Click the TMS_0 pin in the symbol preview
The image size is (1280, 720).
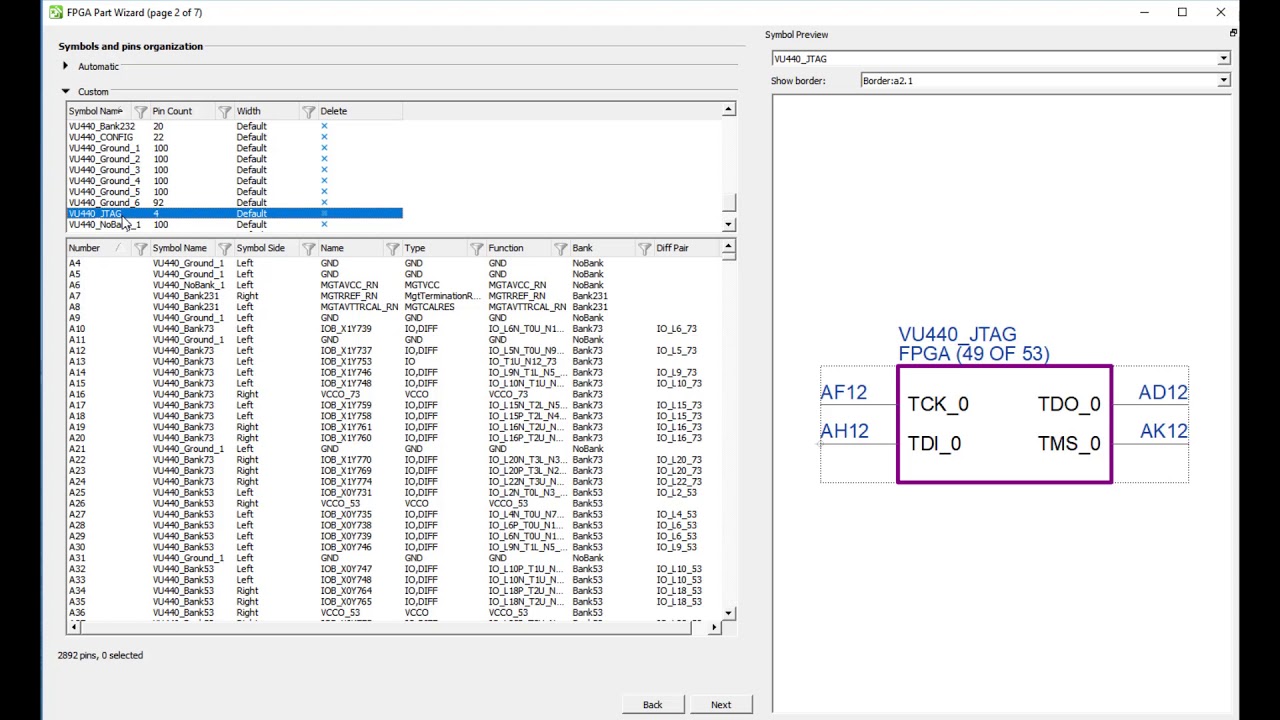1069,443
